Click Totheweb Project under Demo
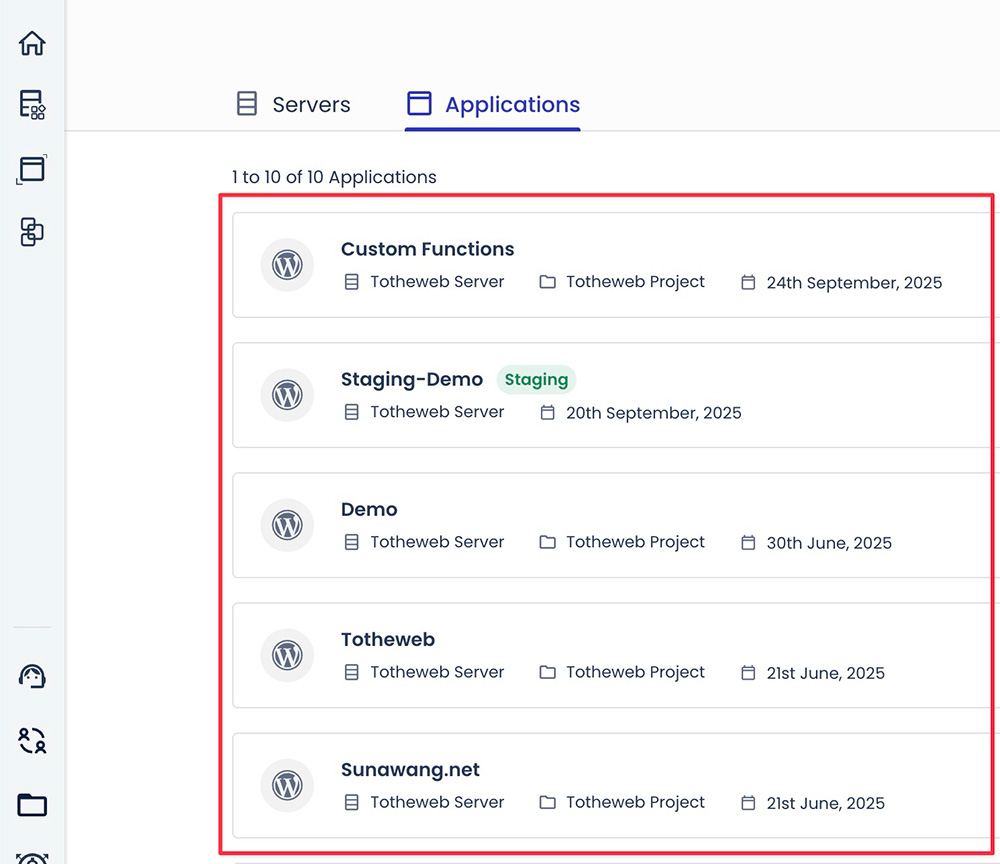The width and height of the screenshot is (1000, 864). (634, 542)
